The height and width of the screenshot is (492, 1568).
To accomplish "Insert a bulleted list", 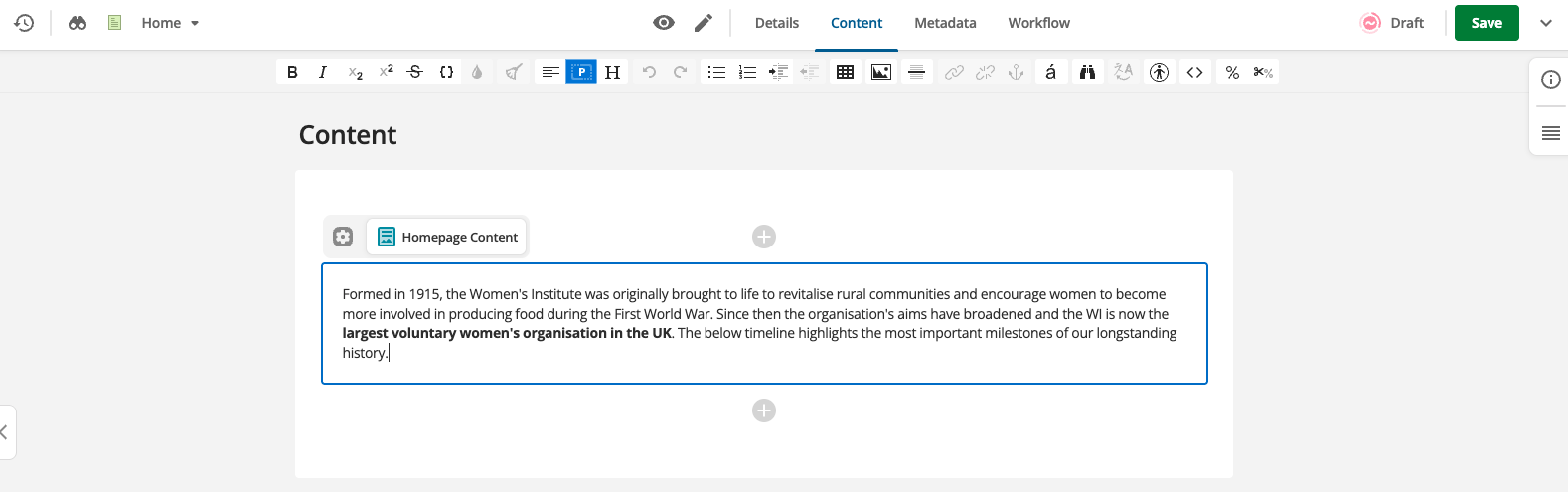I will 716,72.
